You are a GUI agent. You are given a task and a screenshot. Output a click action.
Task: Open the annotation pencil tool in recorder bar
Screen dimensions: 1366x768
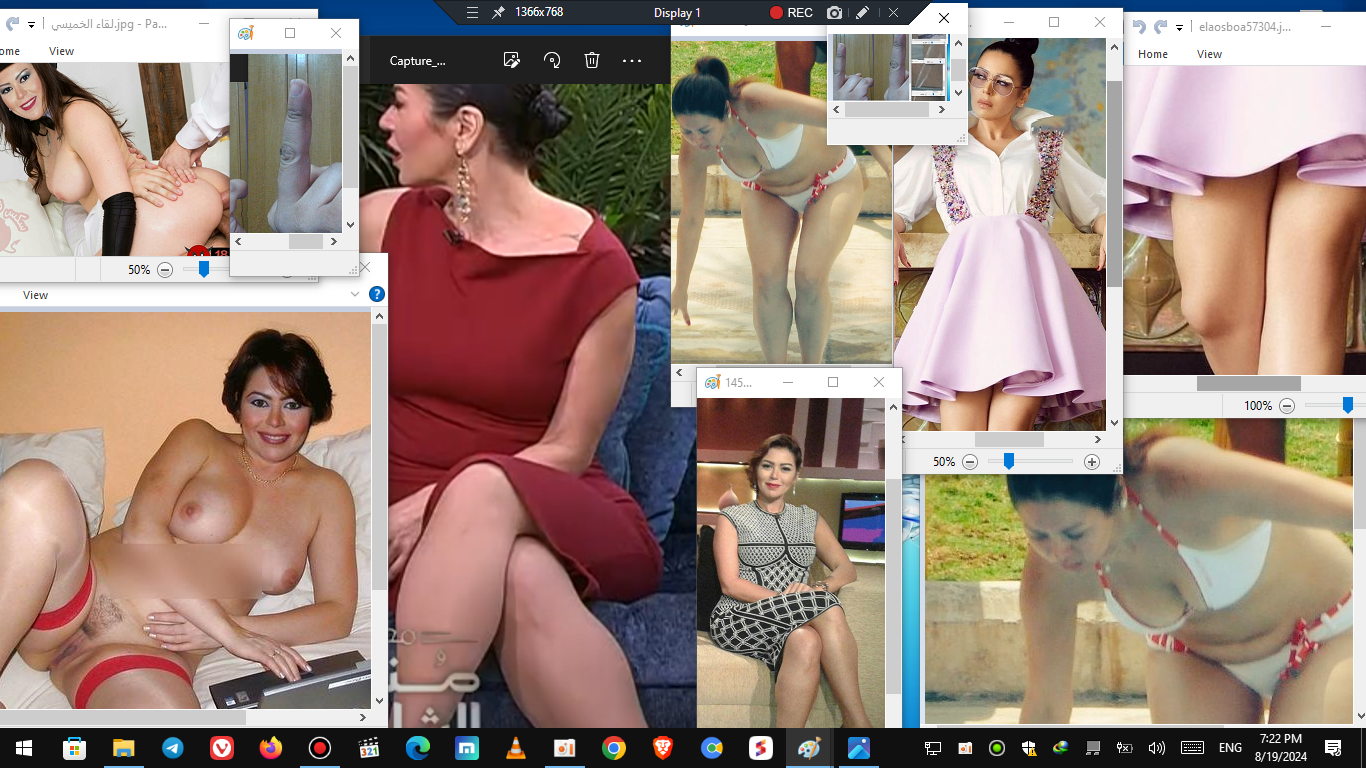pyautogui.click(x=862, y=12)
